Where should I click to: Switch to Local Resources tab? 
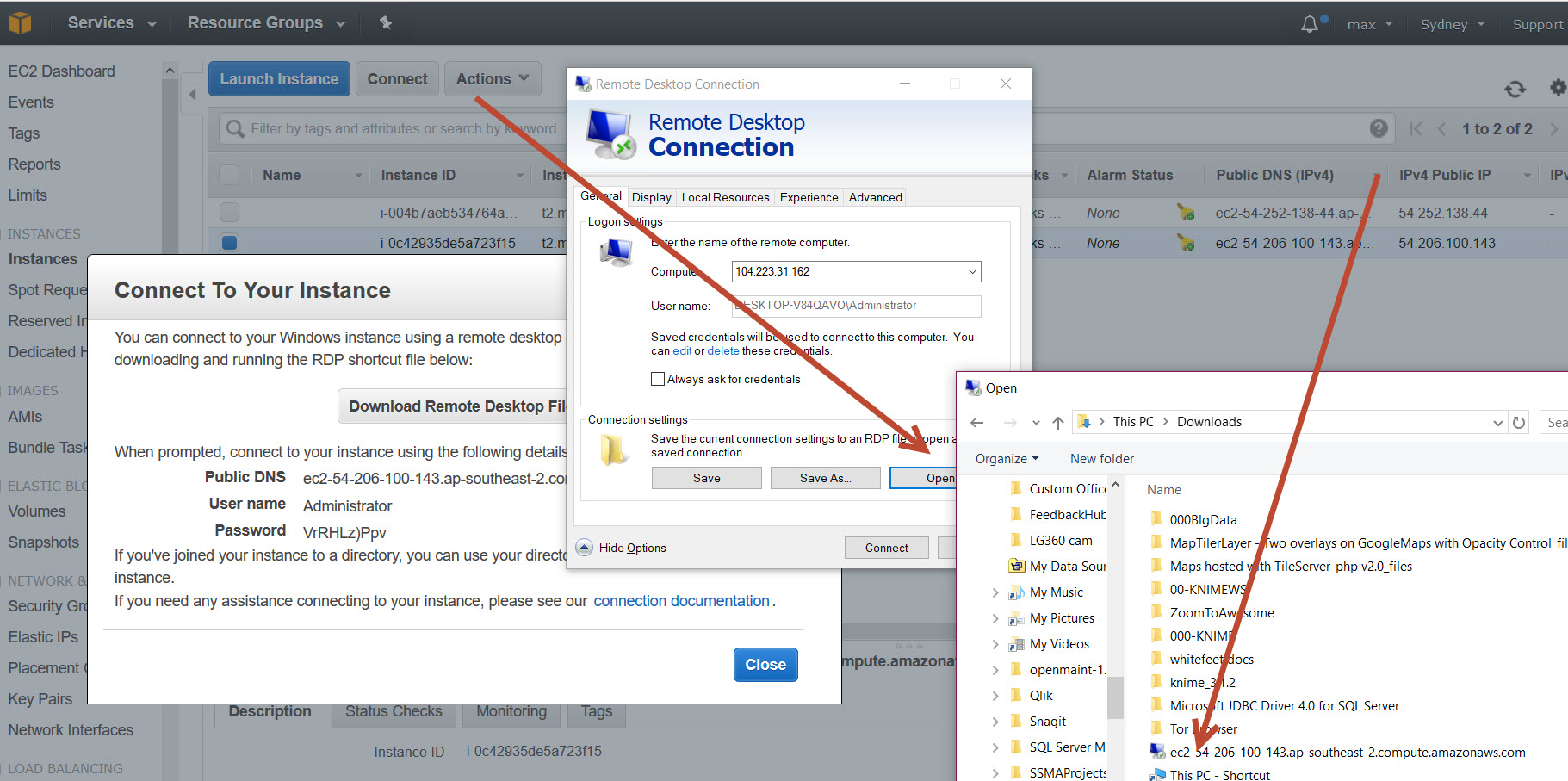[725, 197]
